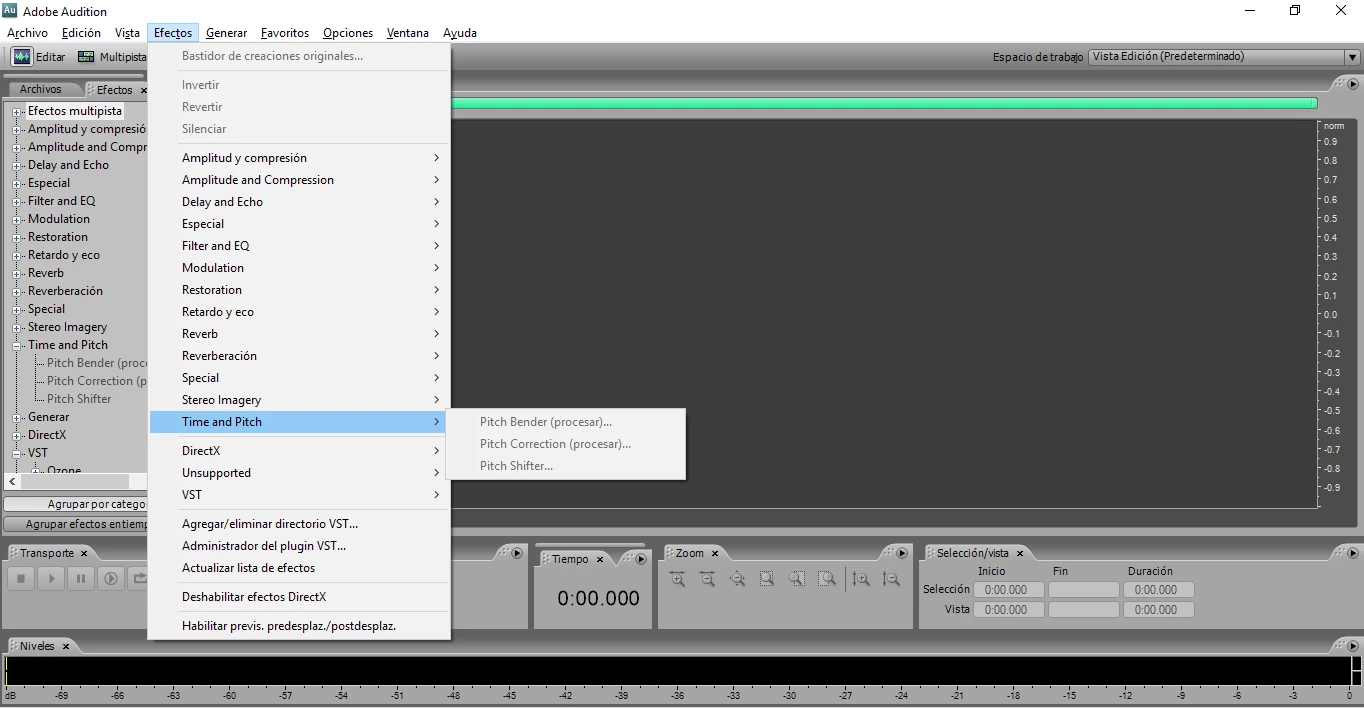Viewport: 1364px width, 708px height.
Task: Open the Archivo menu
Action: click(x=27, y=33)
